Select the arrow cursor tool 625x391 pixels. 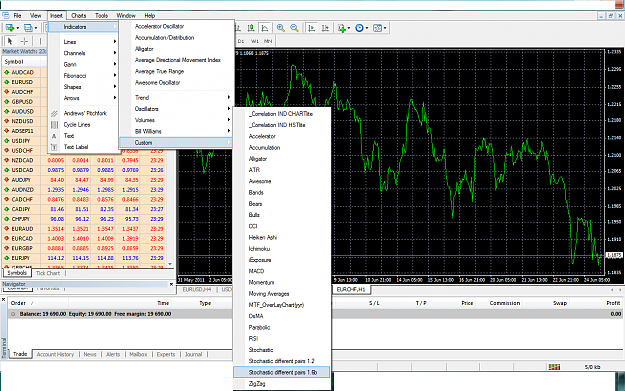(10, 41)
